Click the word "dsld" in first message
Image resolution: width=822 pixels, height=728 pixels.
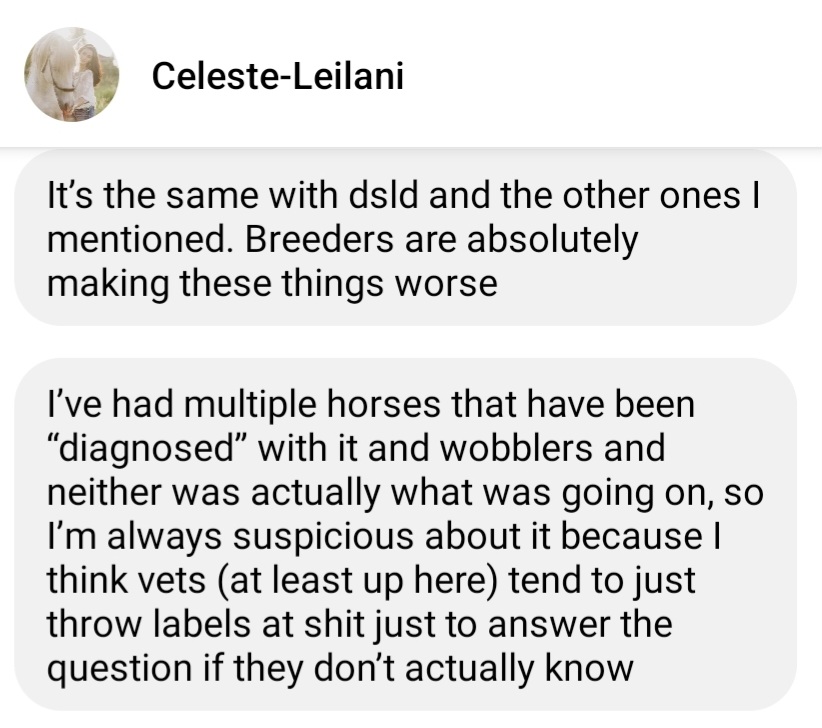384,195
